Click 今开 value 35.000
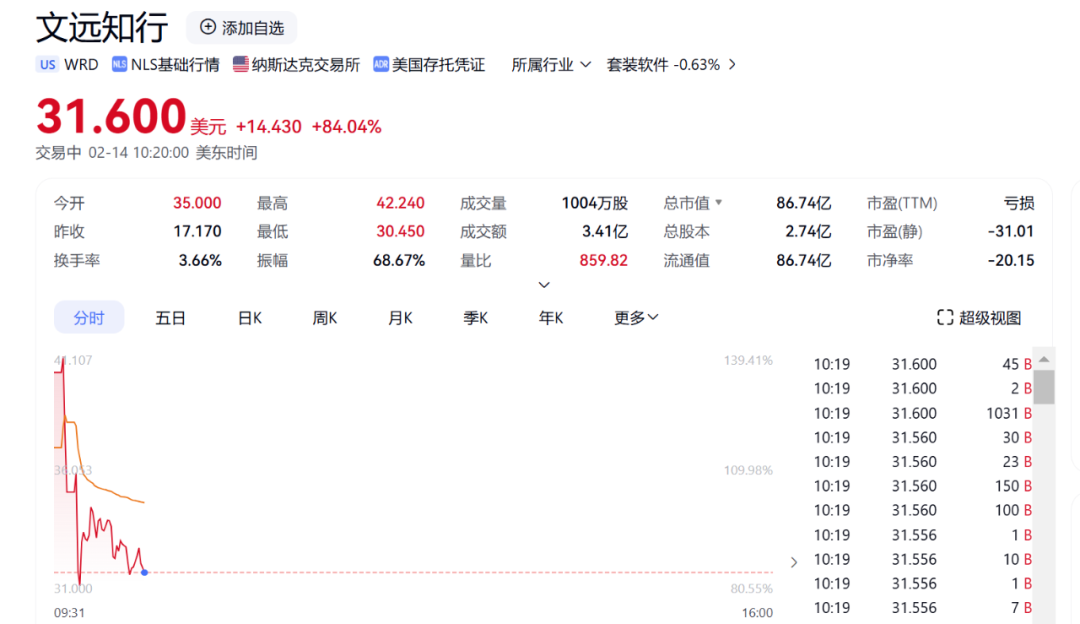 [197, 203]
